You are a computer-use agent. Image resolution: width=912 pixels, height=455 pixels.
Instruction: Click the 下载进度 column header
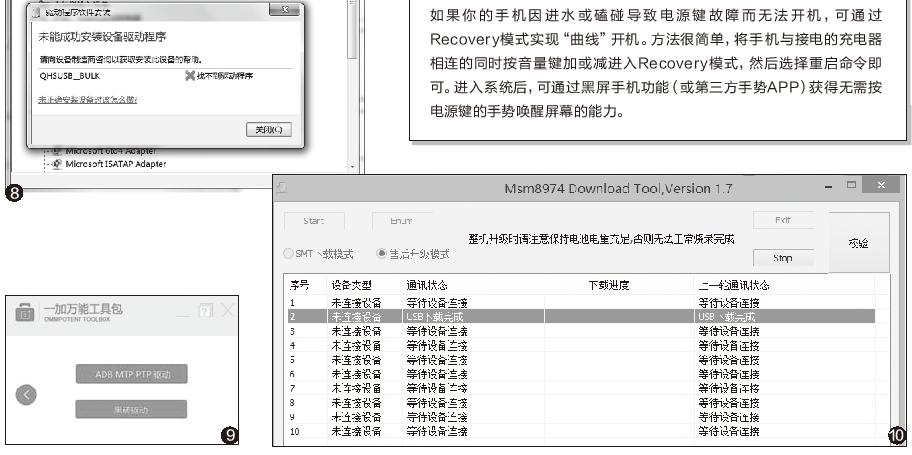608,286
